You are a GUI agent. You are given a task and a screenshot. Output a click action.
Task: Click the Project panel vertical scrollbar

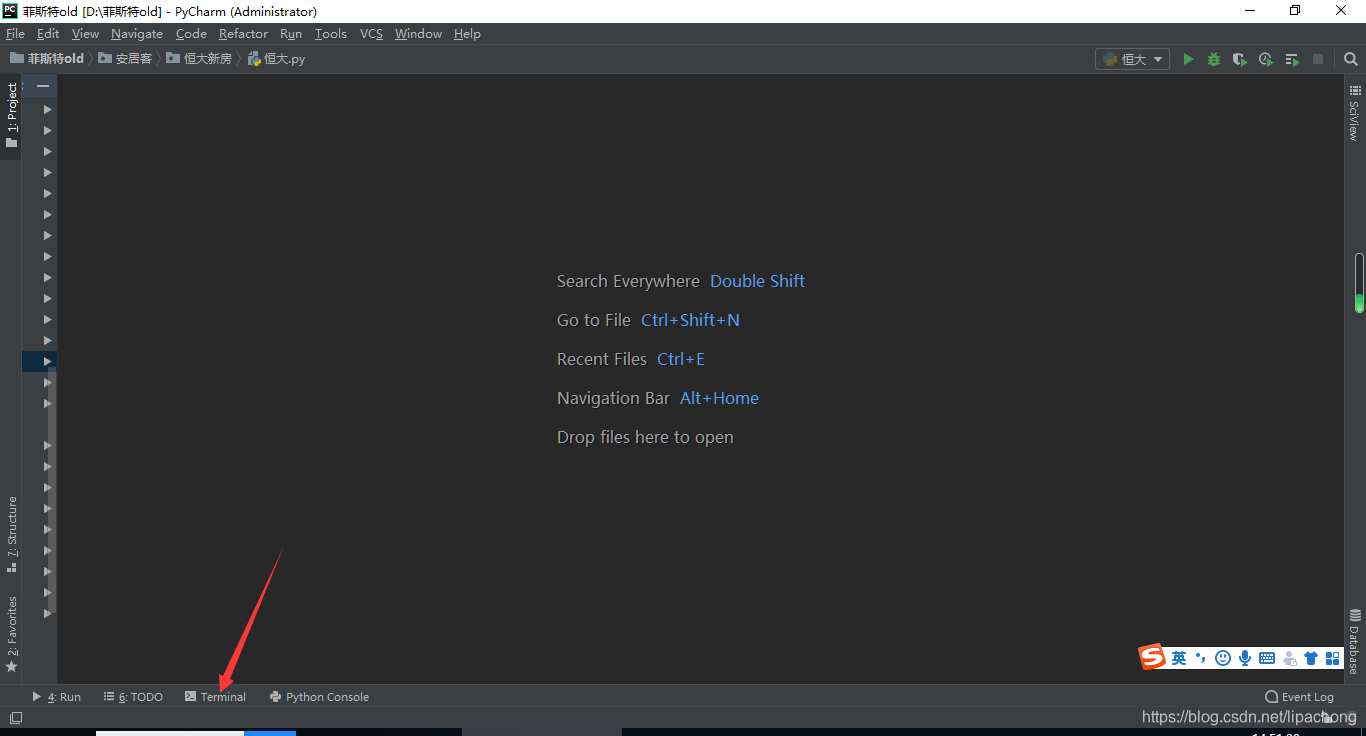(x=52, y=490)
